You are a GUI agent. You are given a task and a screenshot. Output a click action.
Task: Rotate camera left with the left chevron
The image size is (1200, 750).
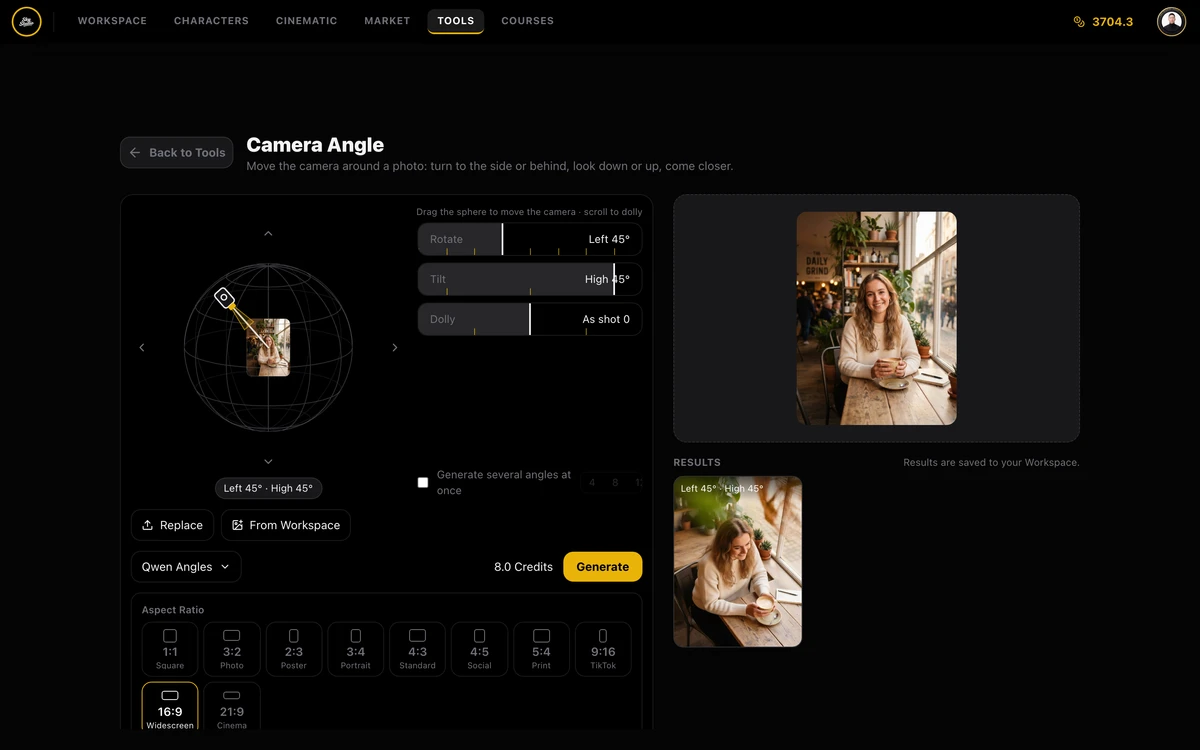[x=142, y=347]
